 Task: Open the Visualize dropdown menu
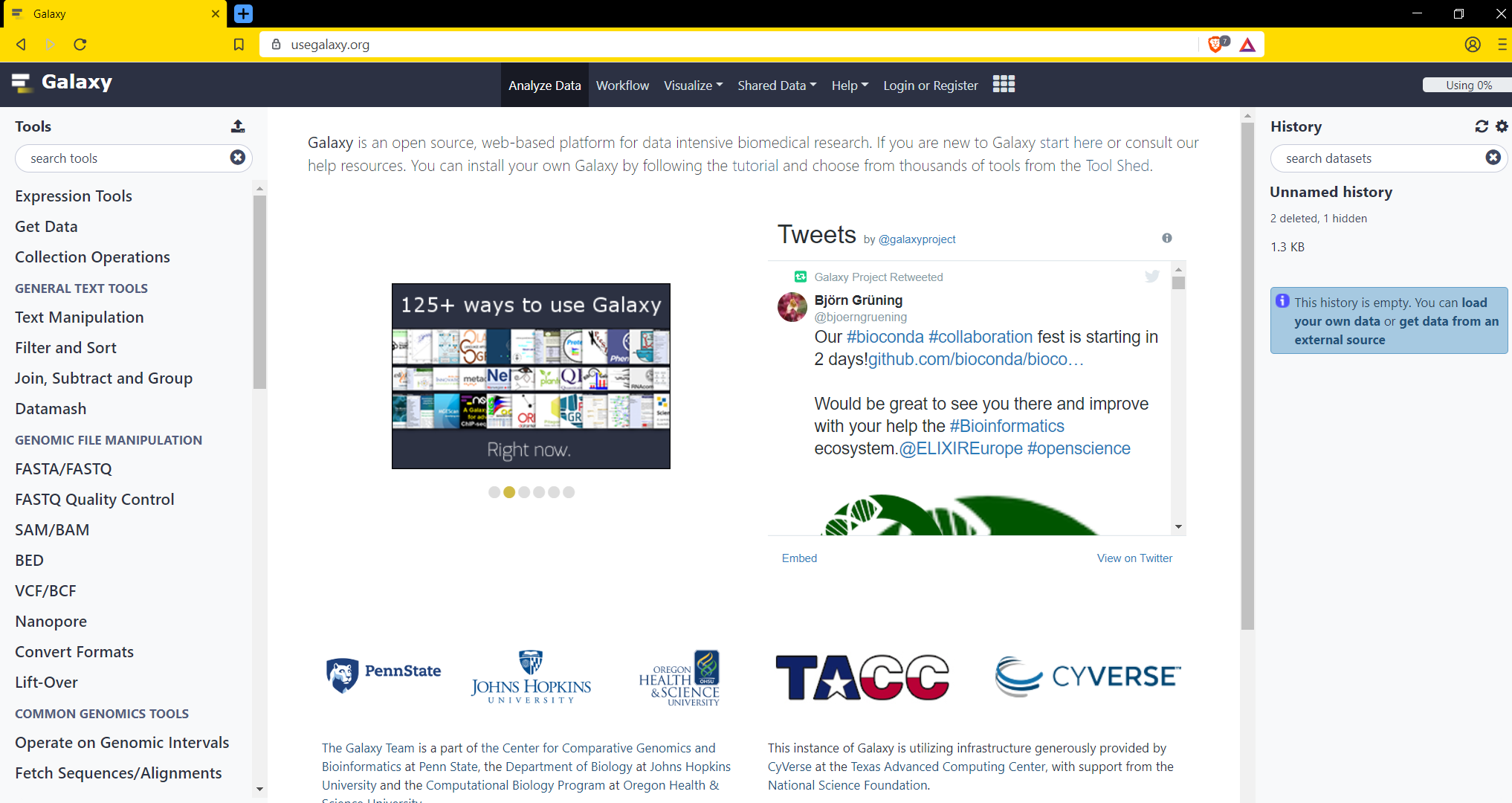[x=693, y=86]
